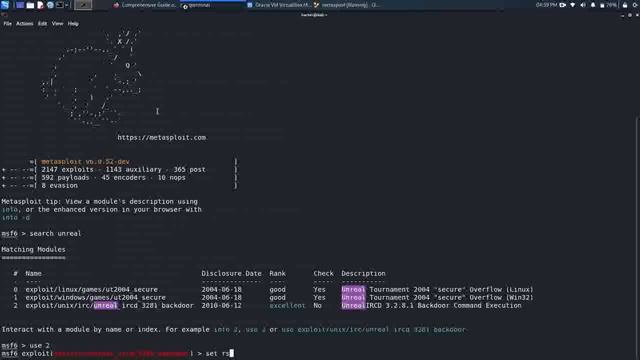Click the highlighted active app button in panel
Viewport: 640px width, 360px height.
pos(83,5)
